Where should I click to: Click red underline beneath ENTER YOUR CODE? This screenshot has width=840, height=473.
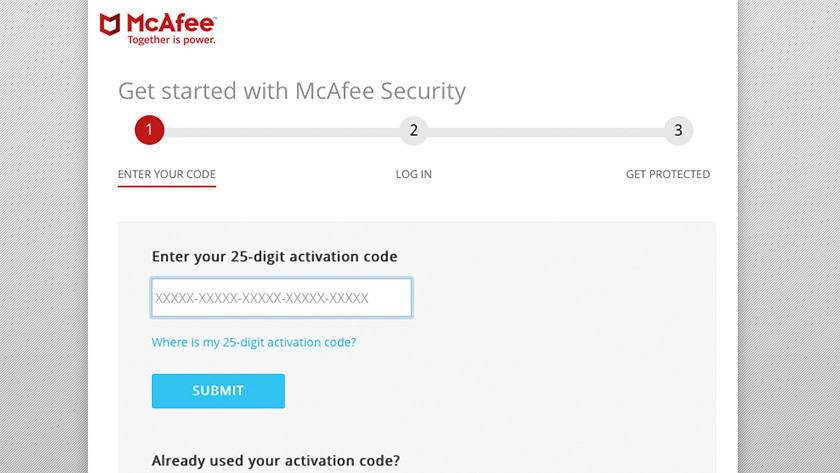click(167, 186)
